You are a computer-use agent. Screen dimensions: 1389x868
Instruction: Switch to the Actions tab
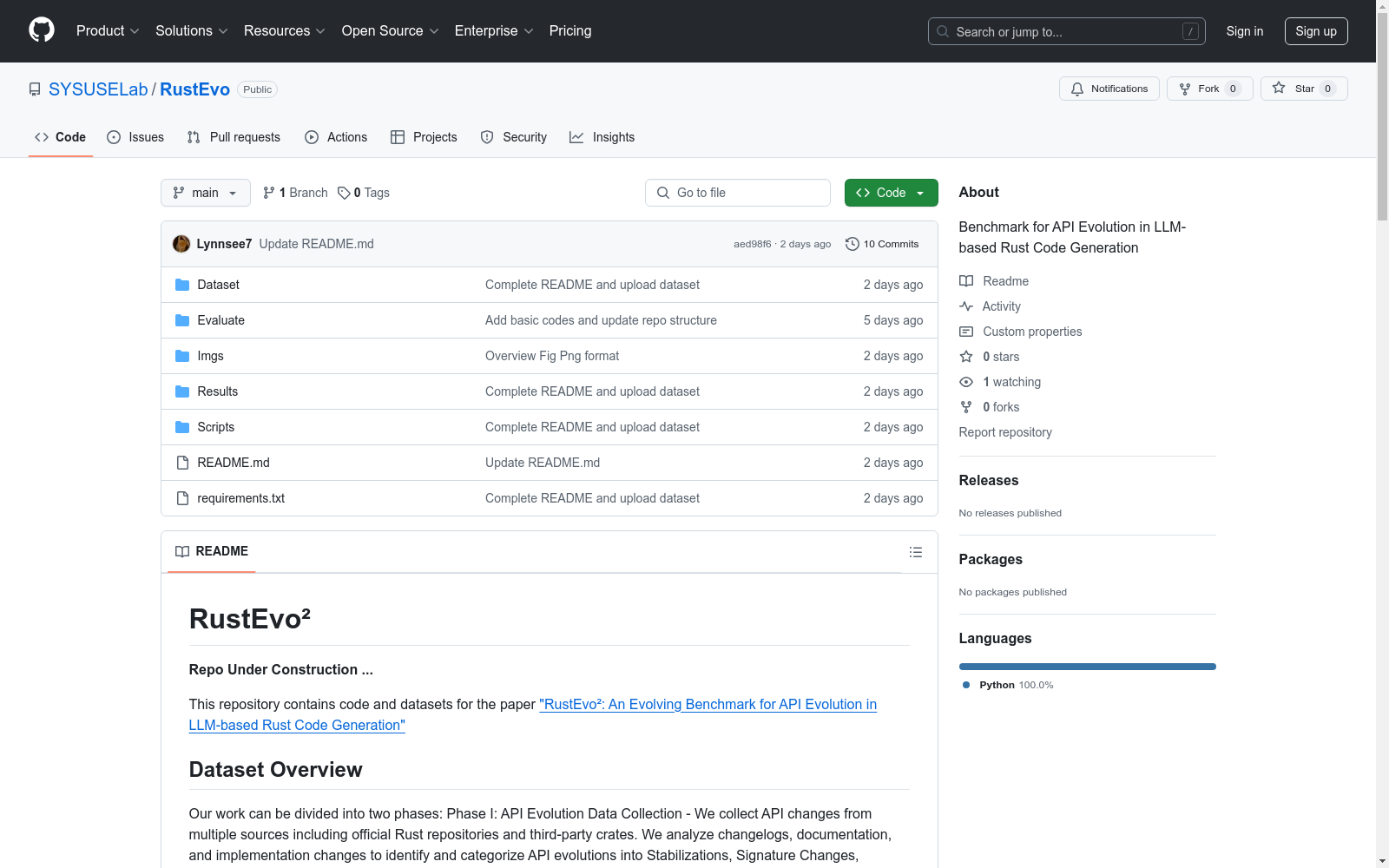click(336, 137)
